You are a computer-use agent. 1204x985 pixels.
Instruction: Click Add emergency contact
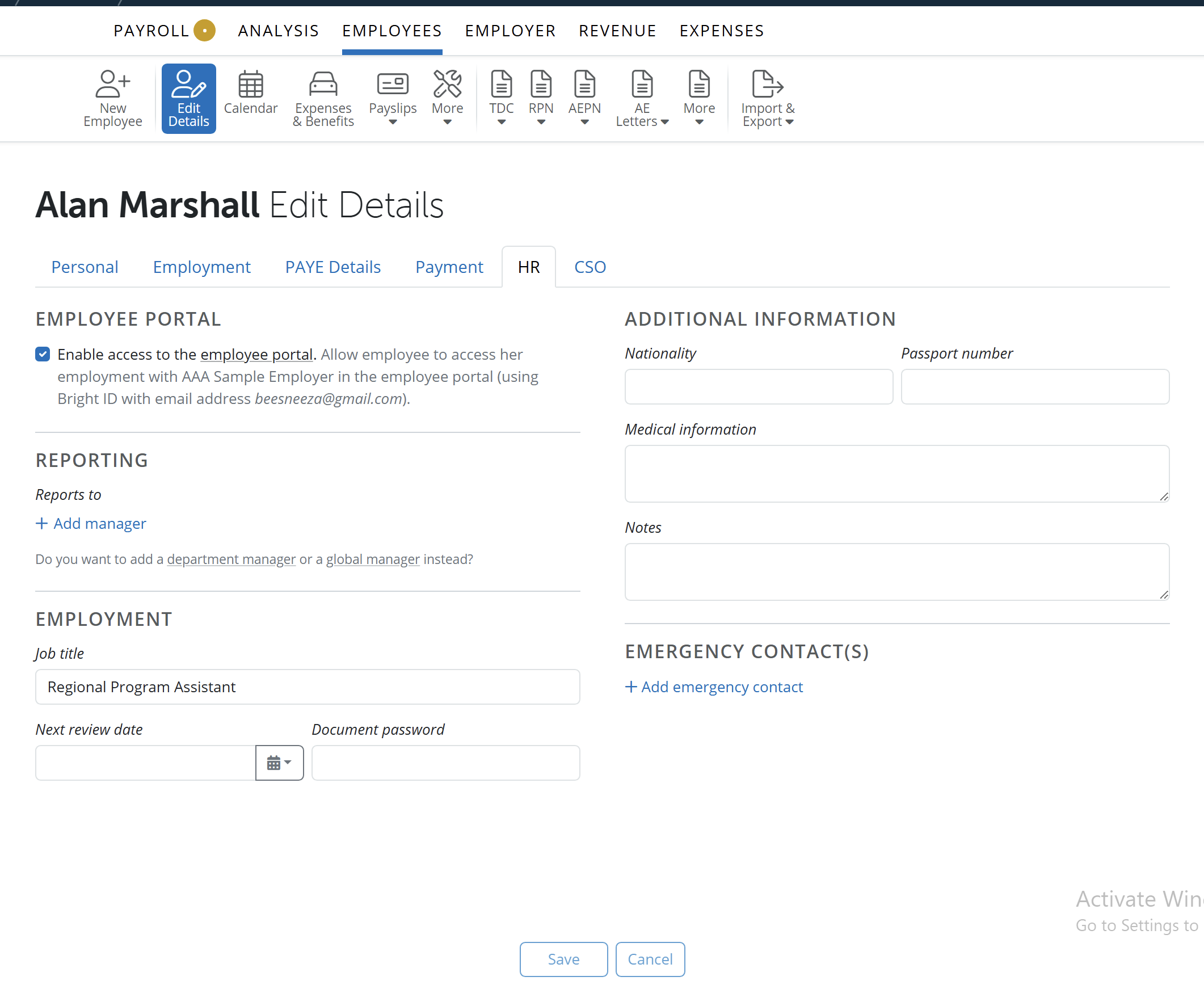point(714,687)
